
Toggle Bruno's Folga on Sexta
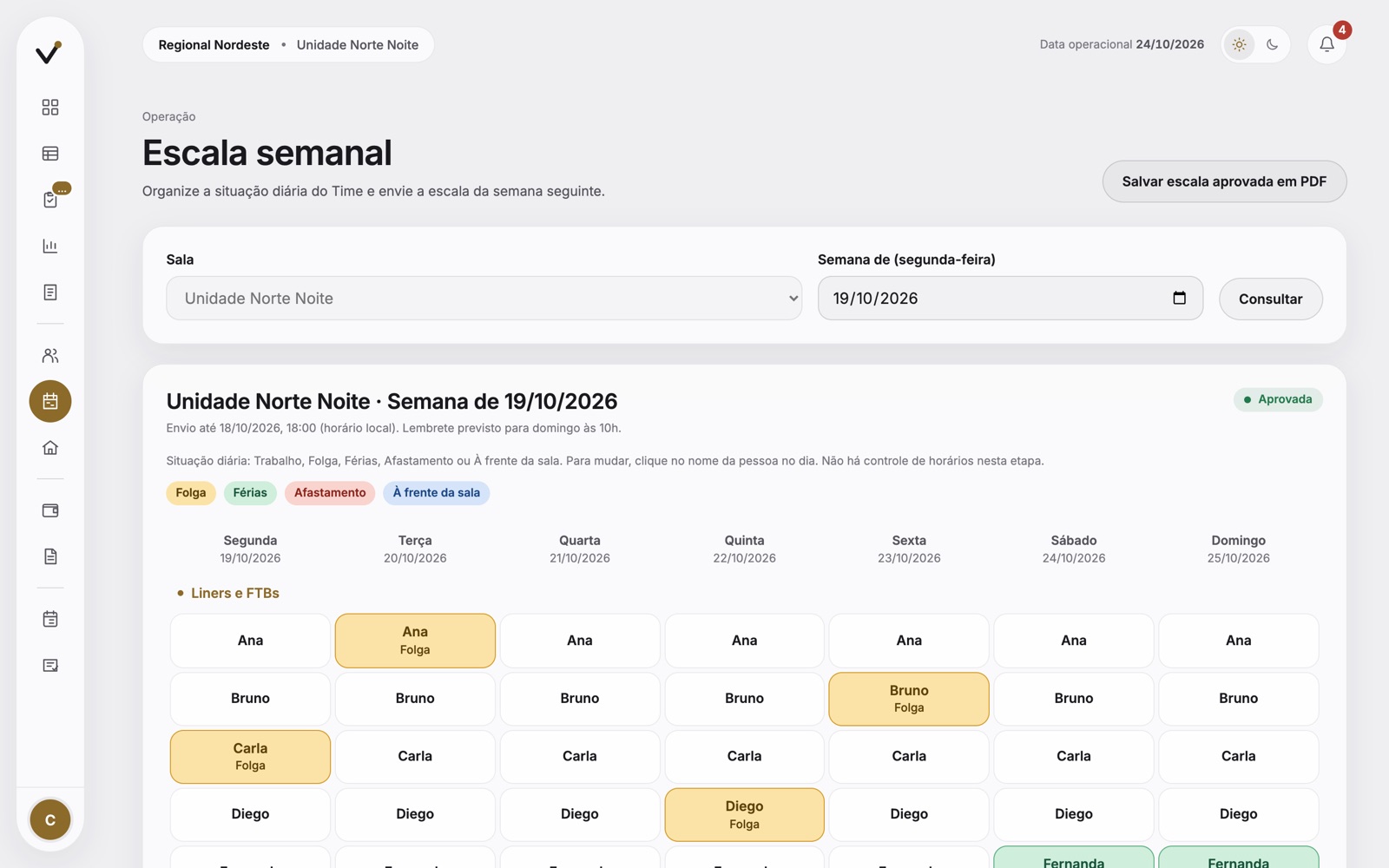pyautogui.click(x=909, y=699)
